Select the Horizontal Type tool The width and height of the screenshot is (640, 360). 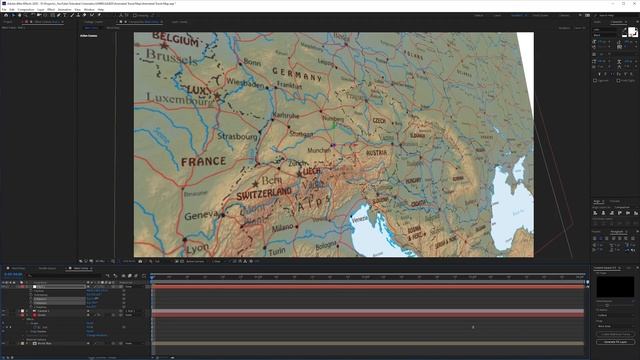click(x=64, y=15)
